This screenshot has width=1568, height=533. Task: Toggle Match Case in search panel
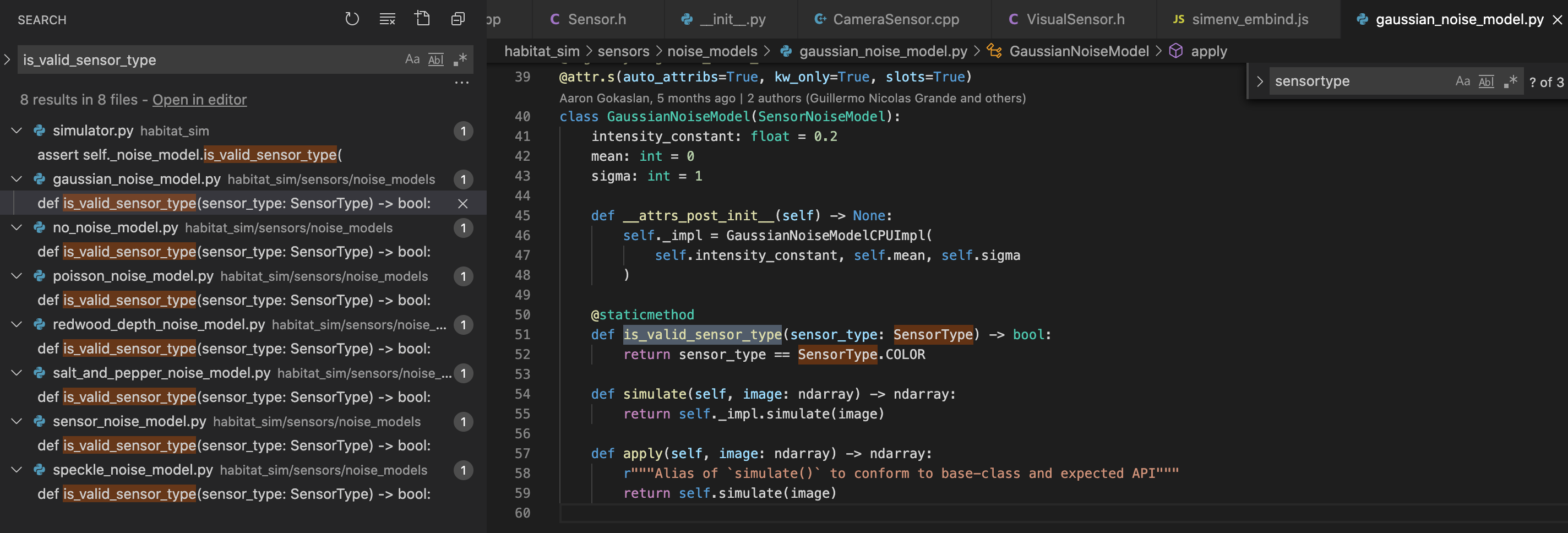(412, 59)
